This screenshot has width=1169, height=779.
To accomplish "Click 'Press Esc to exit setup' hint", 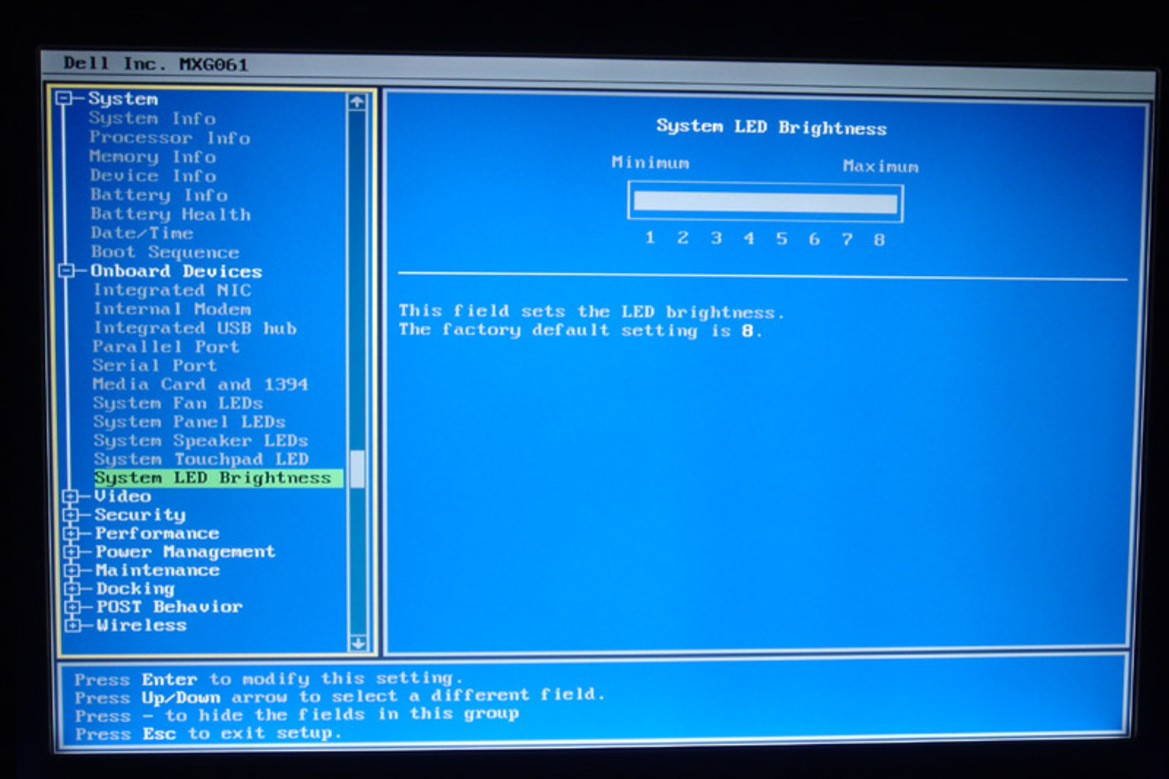I will coord(208,734).
